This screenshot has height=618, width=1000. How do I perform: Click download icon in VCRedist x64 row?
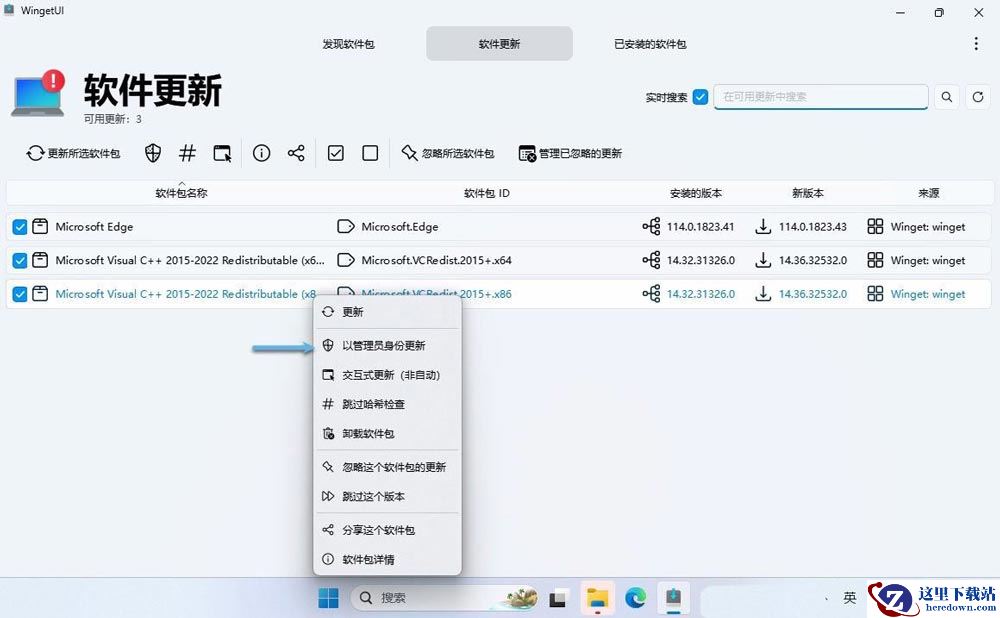coord(763,260)
